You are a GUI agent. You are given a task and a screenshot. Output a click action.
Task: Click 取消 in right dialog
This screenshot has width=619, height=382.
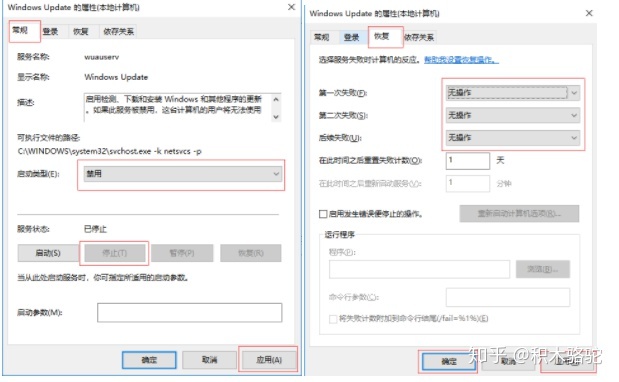click(x=508, y=361)
